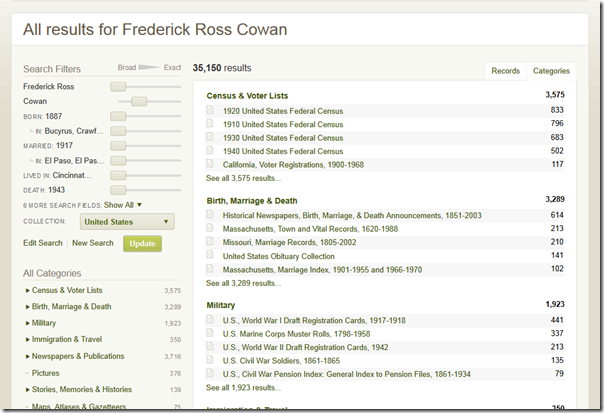Open 1910 United States Federal Census link

pos(283,124)
